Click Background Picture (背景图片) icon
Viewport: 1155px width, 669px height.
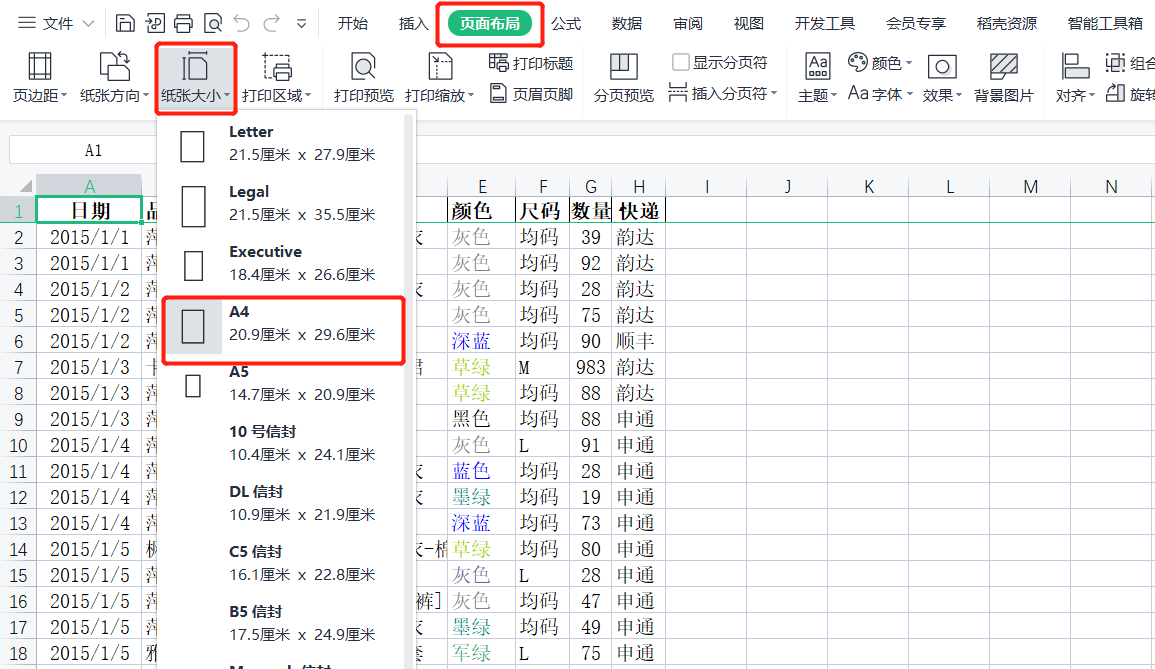[1003, 78]
